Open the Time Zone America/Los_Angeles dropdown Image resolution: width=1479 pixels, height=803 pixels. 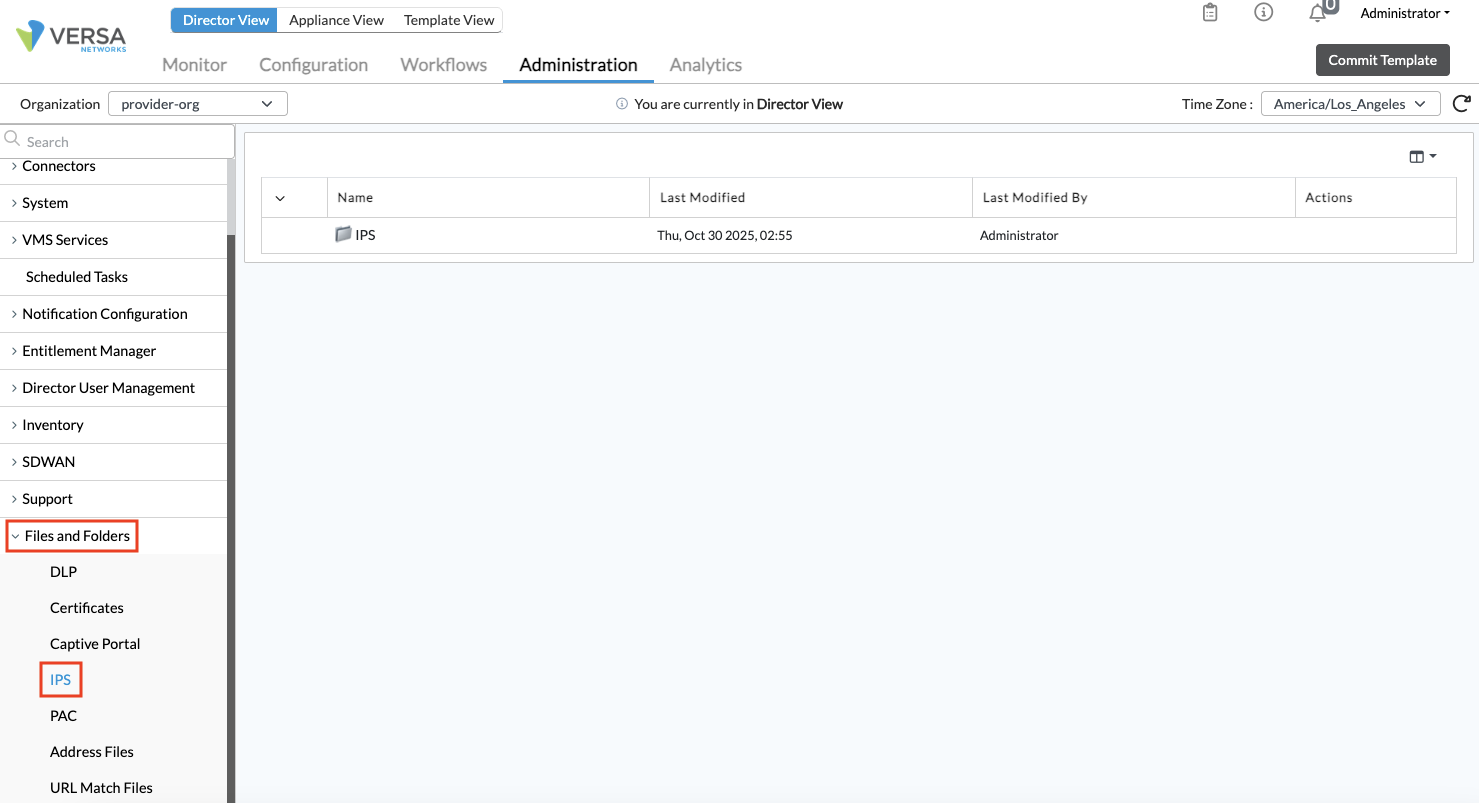[1349, 104]
